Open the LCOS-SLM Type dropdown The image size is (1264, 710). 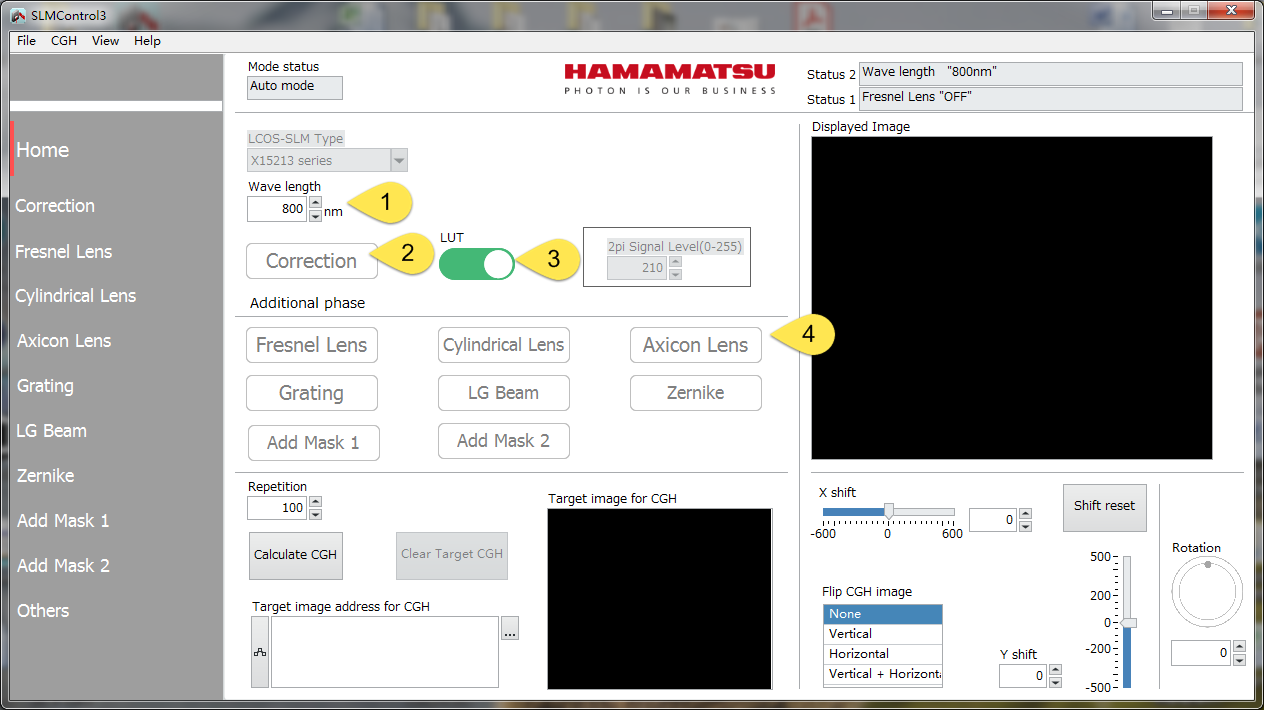click(x=399, y=160)
